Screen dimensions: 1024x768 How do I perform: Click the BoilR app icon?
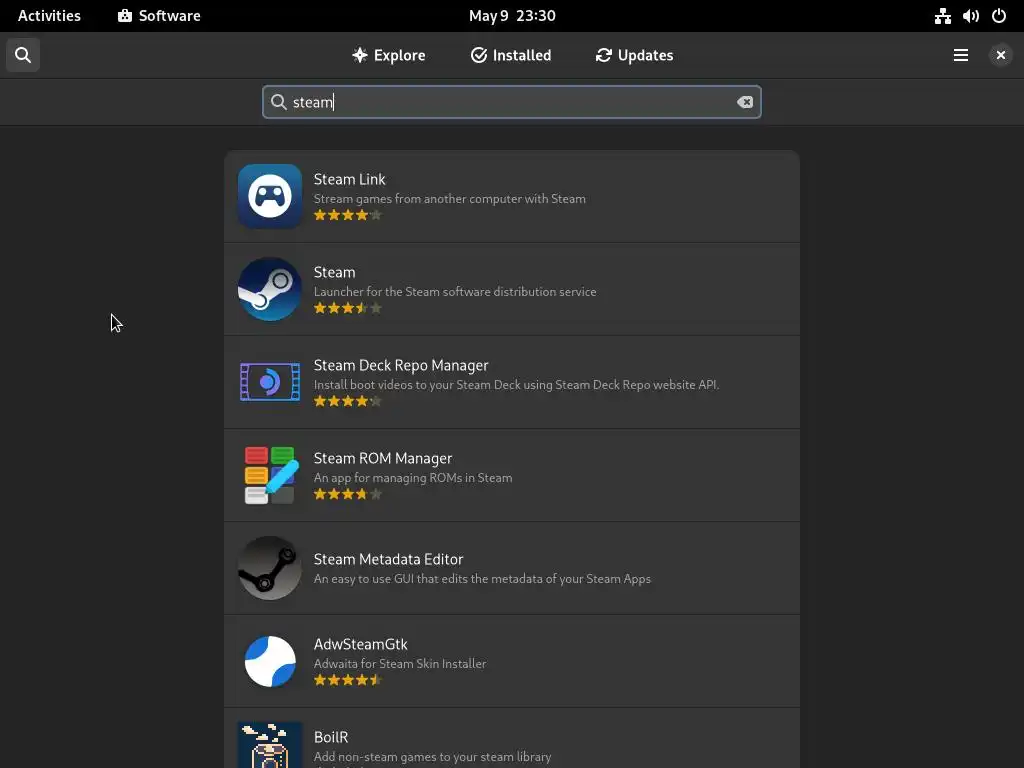click(x=270, y=744)
